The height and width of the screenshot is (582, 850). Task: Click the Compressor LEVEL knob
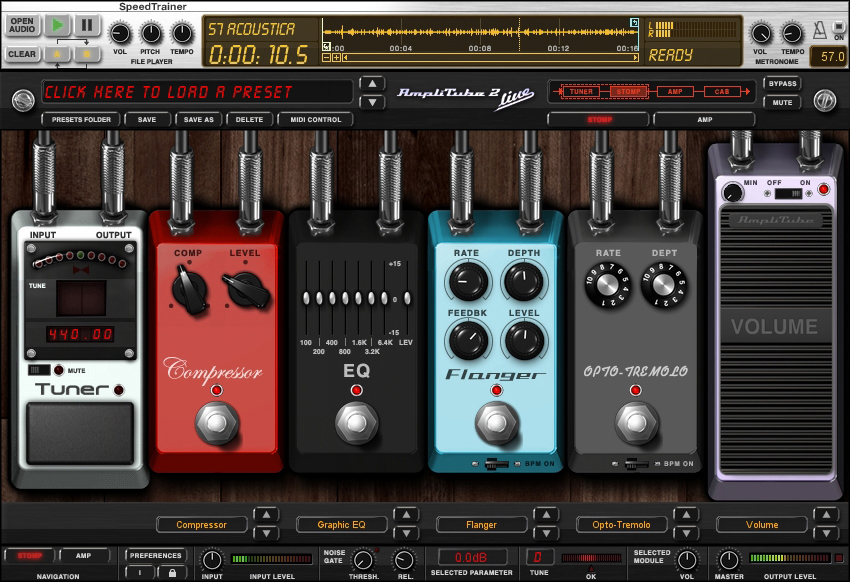point(247,288)
